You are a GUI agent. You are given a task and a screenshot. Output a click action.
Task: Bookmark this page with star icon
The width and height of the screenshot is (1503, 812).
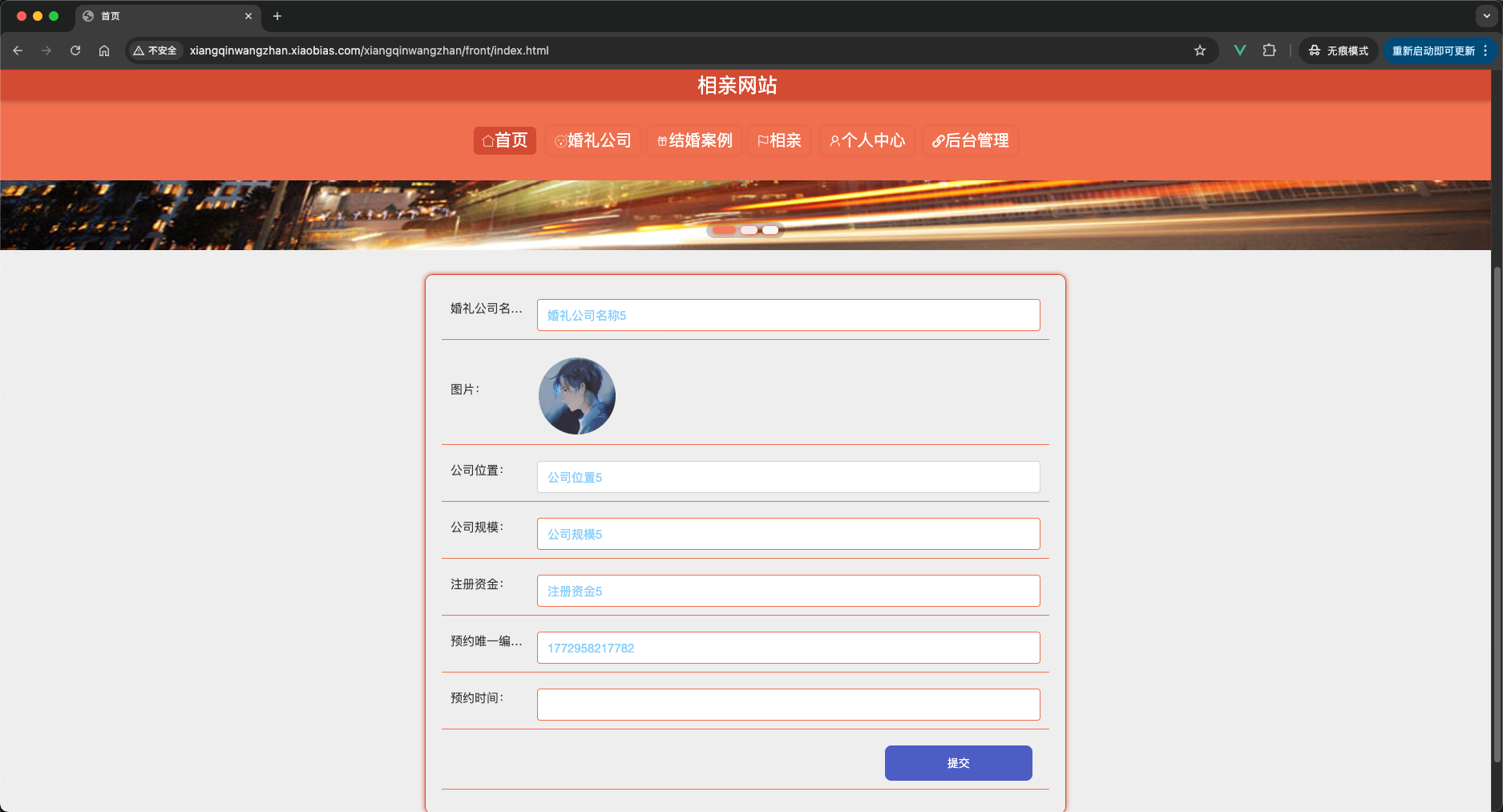tap(1200, 50)
